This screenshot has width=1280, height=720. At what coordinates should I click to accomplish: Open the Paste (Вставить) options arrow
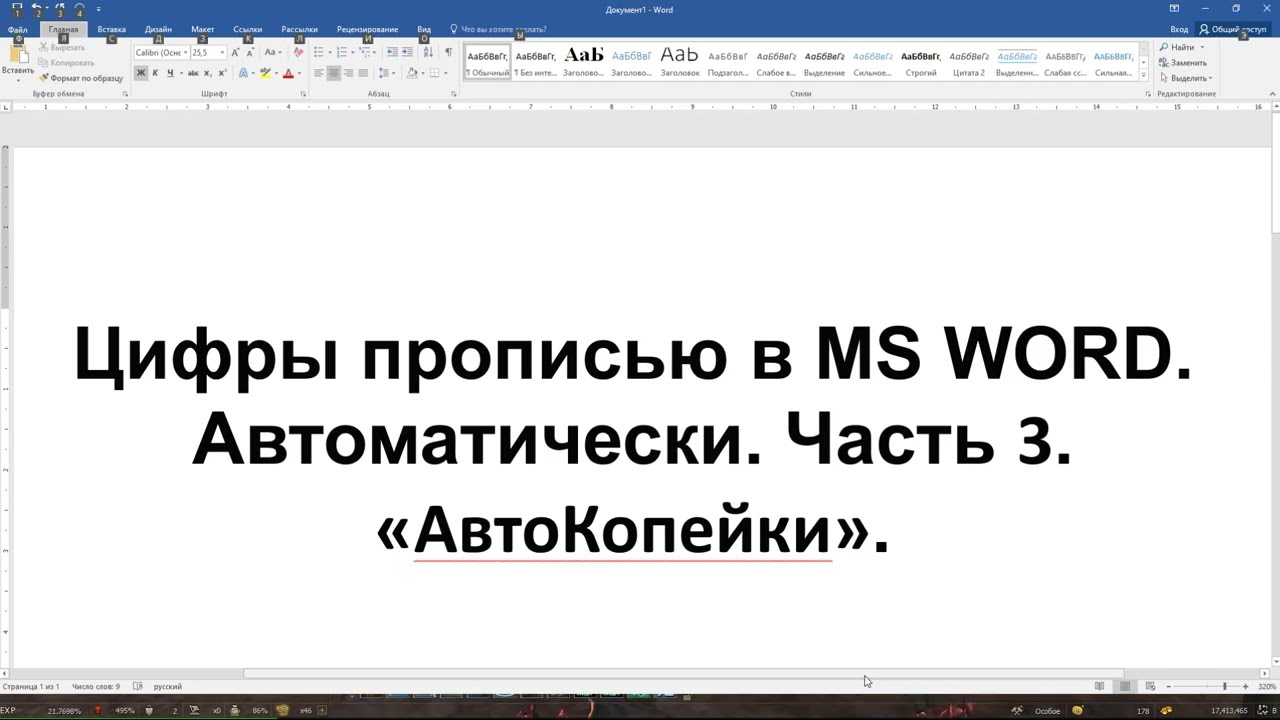(18, 78)
